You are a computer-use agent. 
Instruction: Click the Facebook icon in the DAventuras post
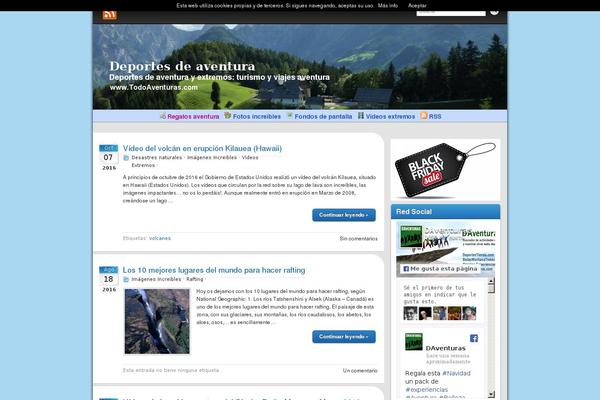point(474,338)
